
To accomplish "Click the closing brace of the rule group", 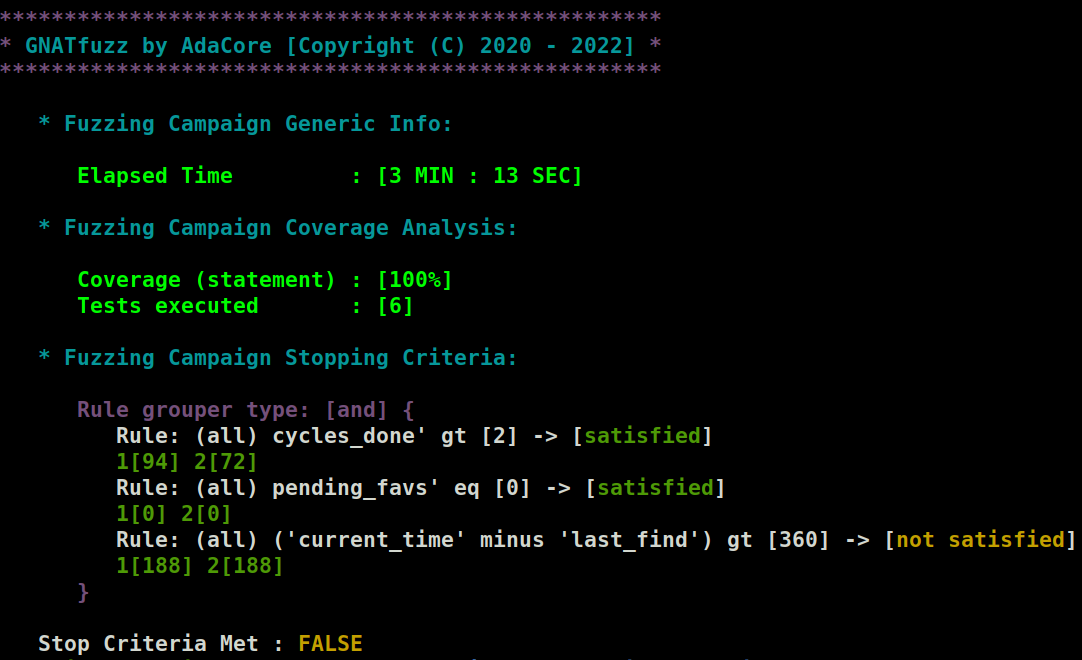I will tap(83, 592).
